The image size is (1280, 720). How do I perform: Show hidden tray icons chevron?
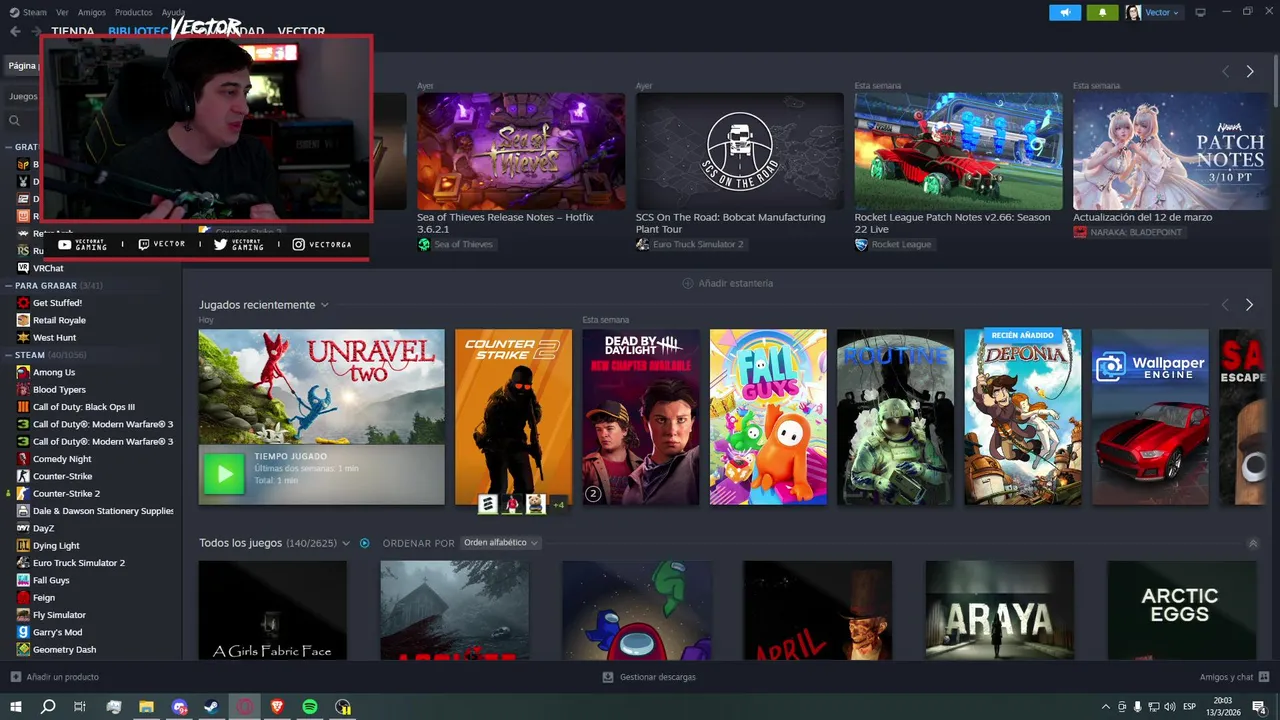click(x=1105, y=707)
